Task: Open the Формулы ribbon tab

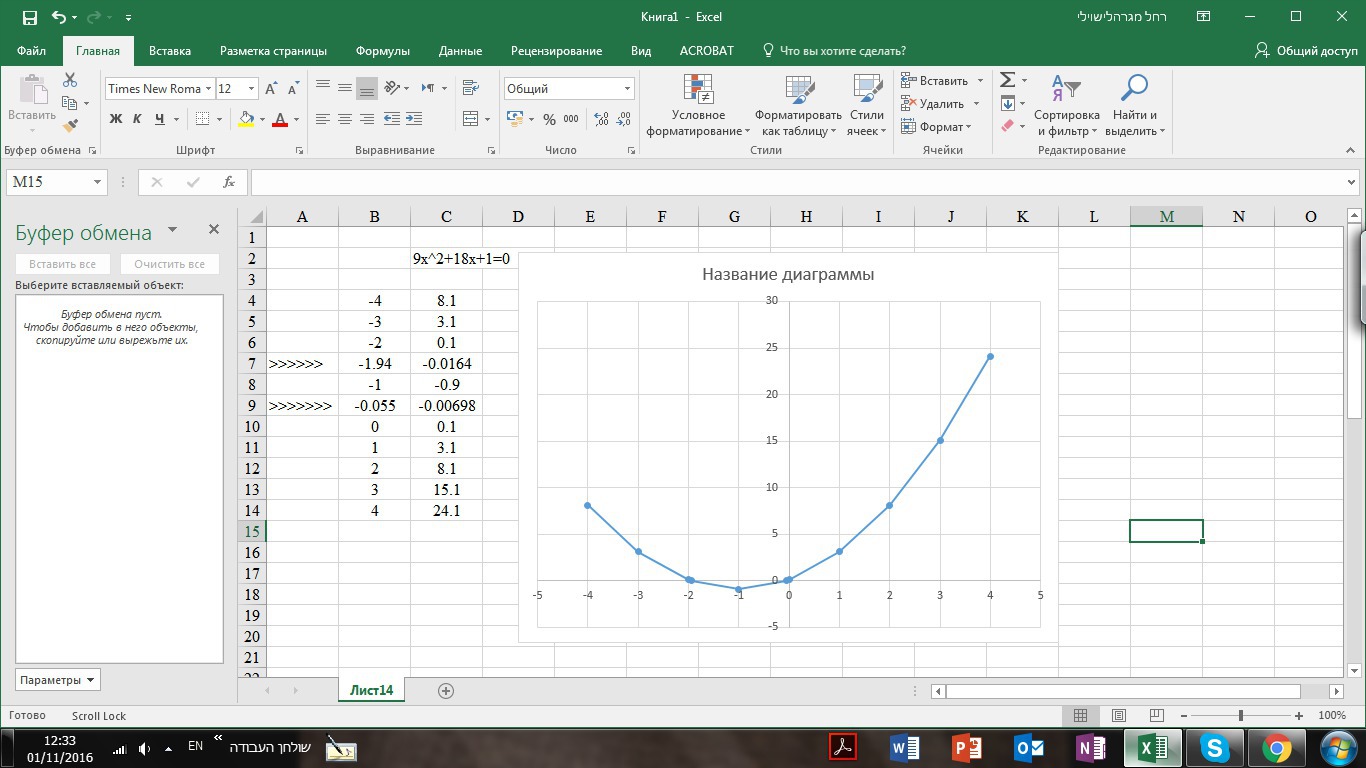Action: pos(382,51)
